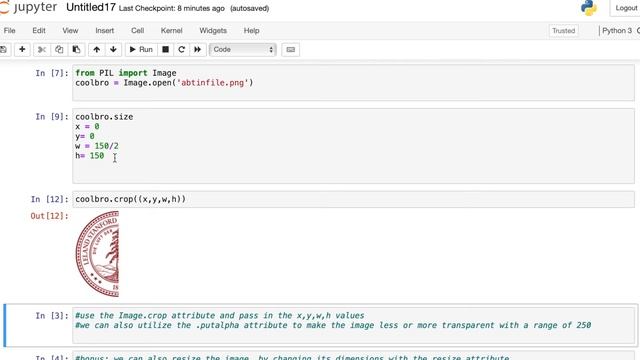Open the cell type Code dropdown
Viewport: 640px width, 360px height.
242,49
